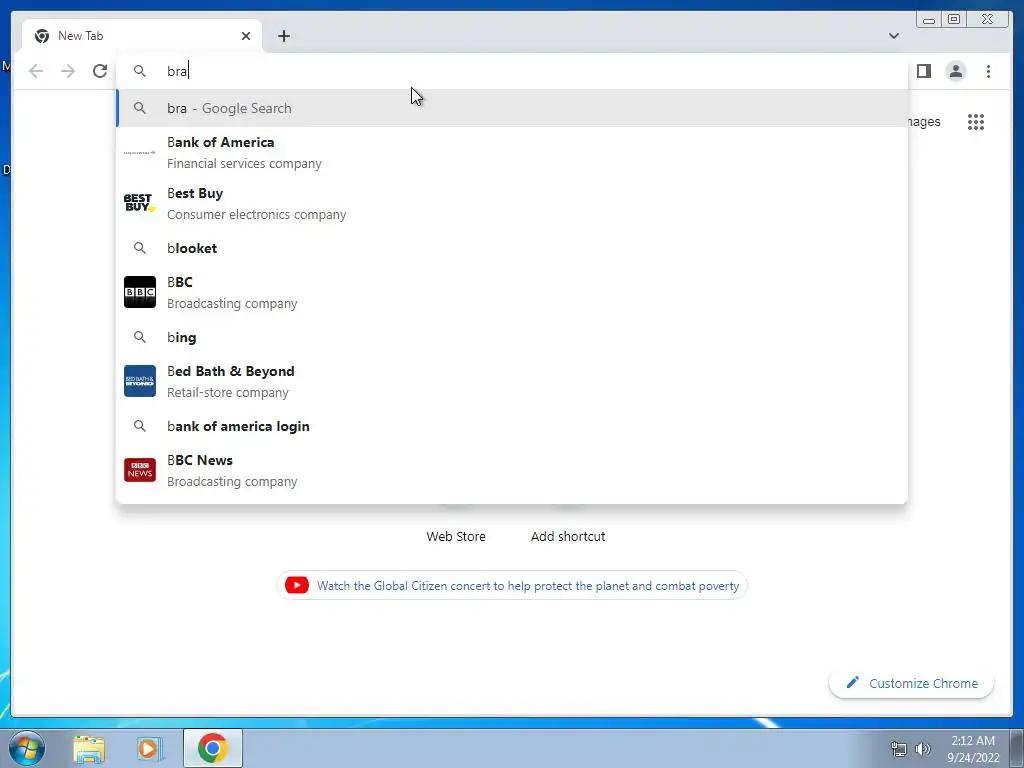Choose the BBC News suggestion
This screenshot has height=768, width=1024.
[x=512, y=470]
